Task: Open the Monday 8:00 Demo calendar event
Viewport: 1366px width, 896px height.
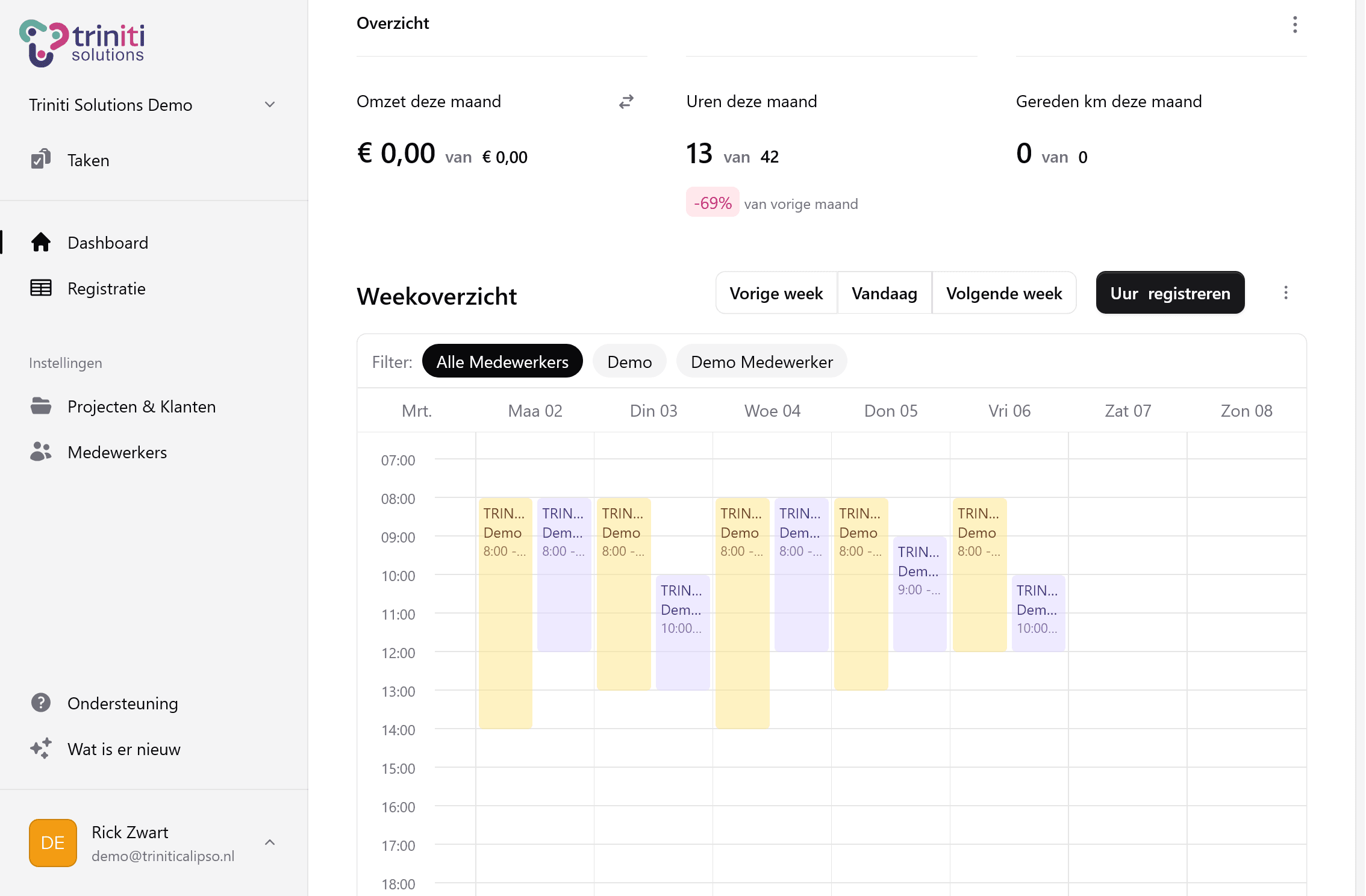Action: [x=505, y=533]
